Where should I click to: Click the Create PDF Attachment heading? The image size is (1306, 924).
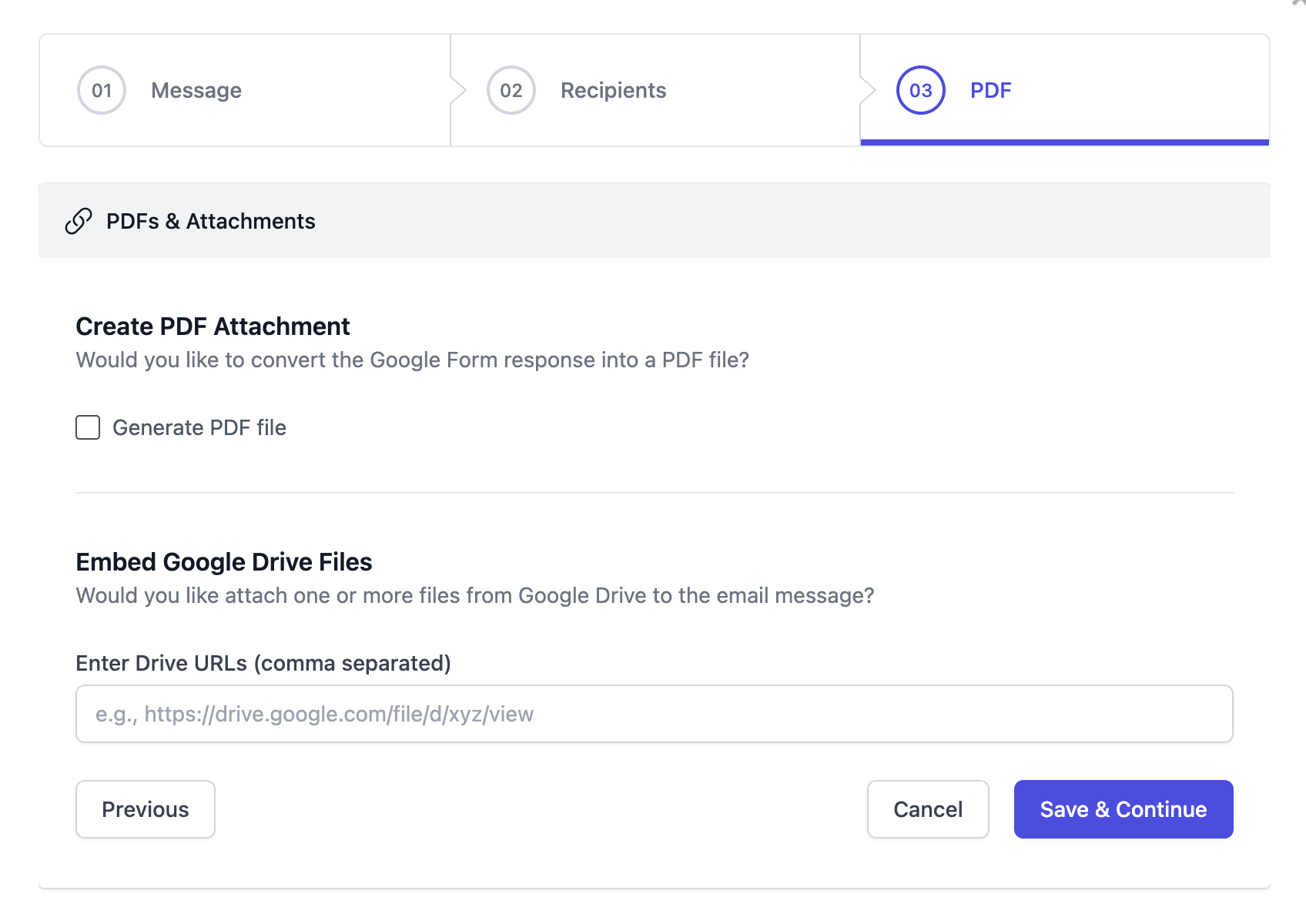click(212, 326)
